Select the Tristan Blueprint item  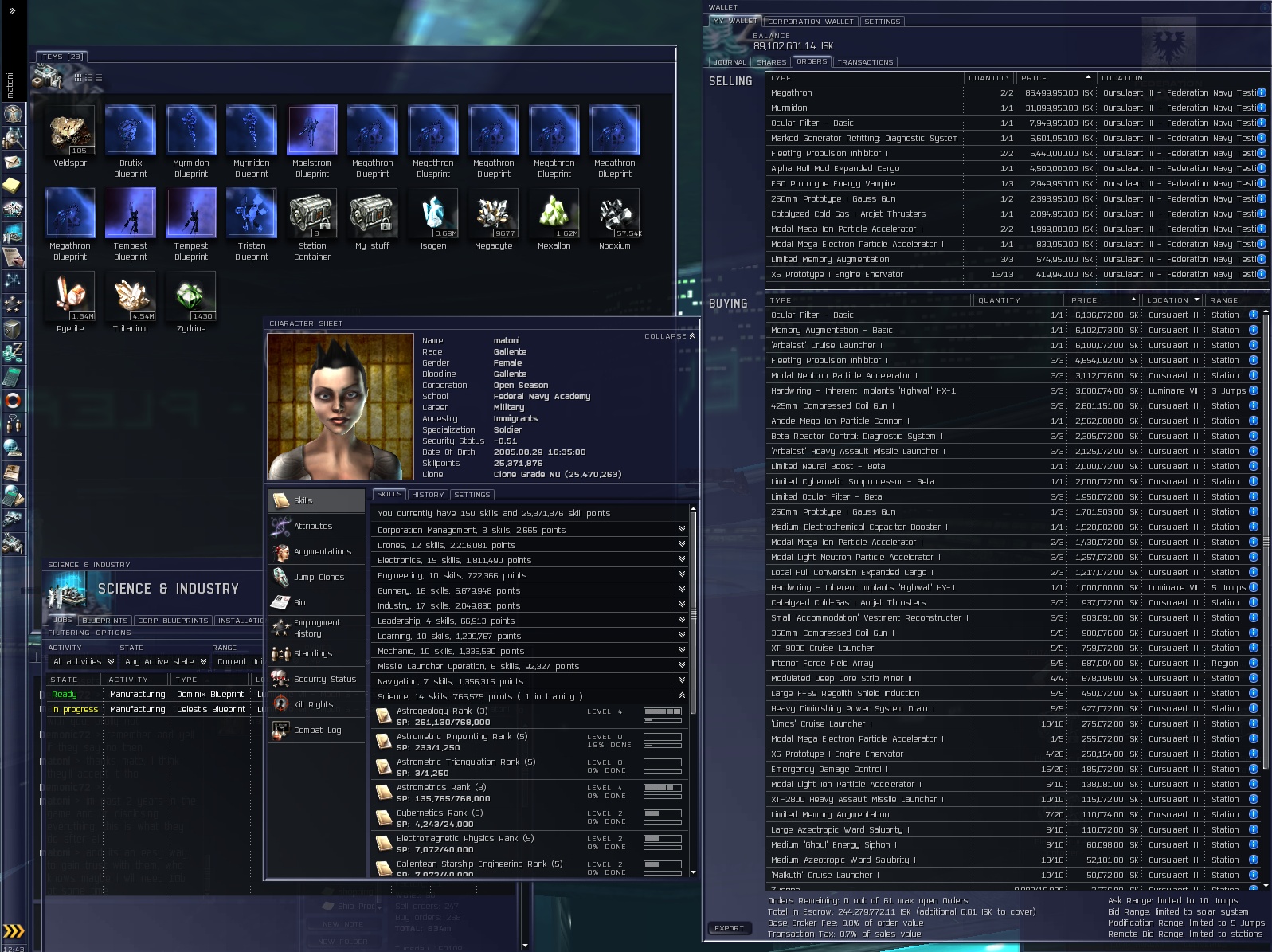pyautogui.click(x=252, y=225)
